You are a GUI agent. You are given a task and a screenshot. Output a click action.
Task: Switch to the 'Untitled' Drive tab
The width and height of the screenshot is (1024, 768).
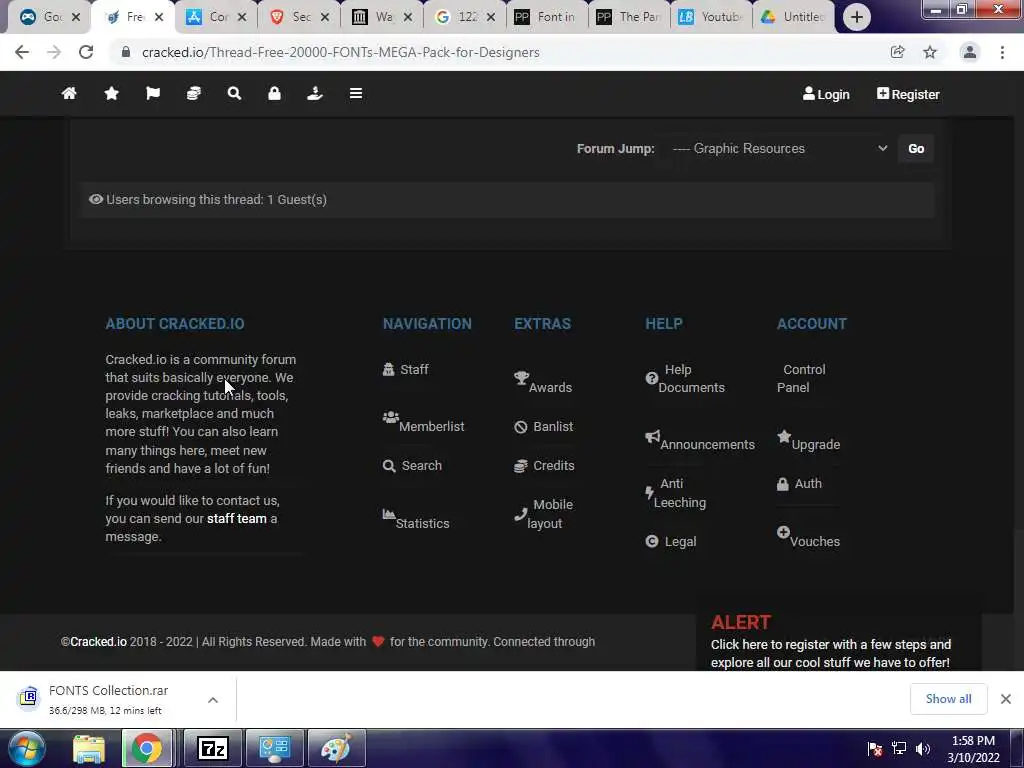point(793,17)
